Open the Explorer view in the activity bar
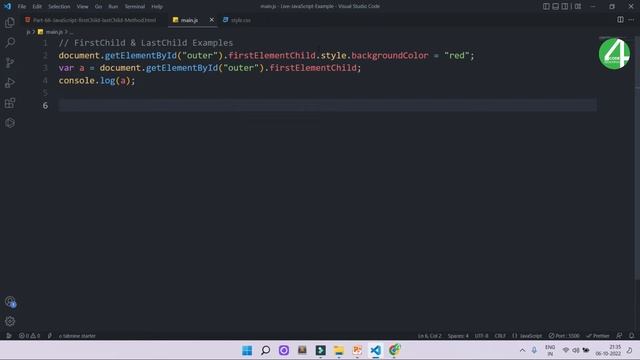 (x=10, y=22)
